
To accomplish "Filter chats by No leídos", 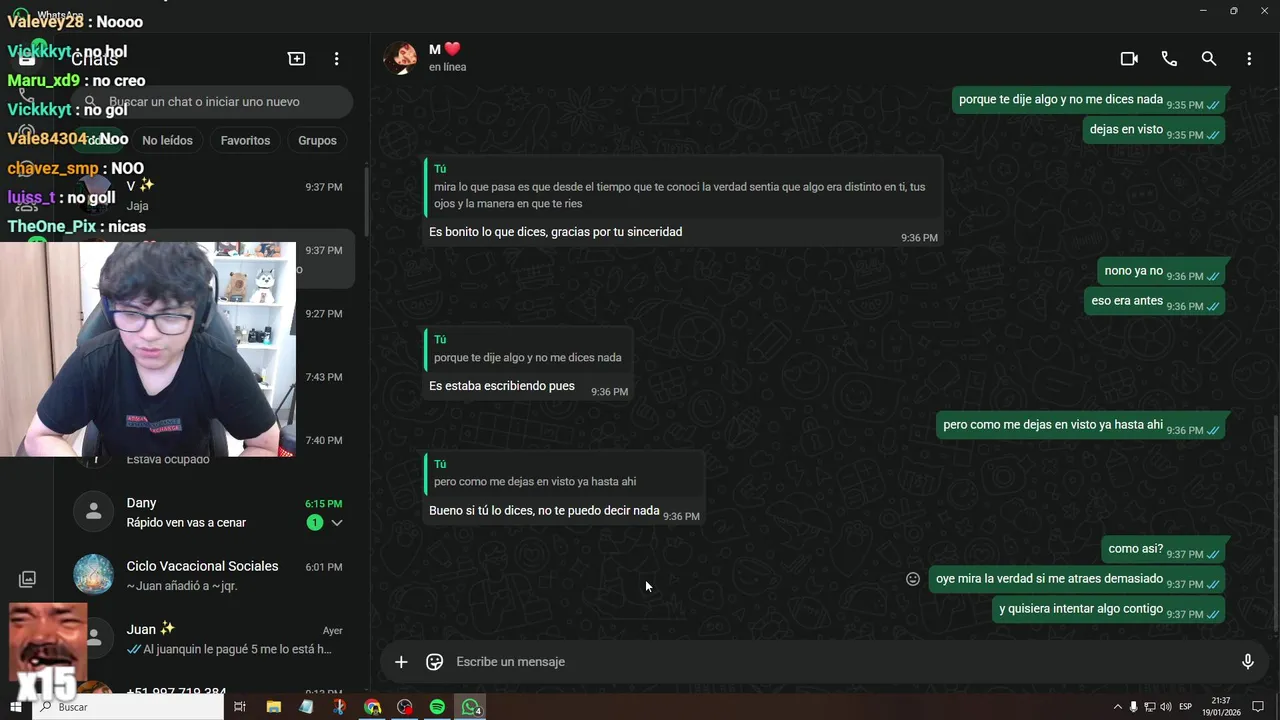I will tap(167, 141).
